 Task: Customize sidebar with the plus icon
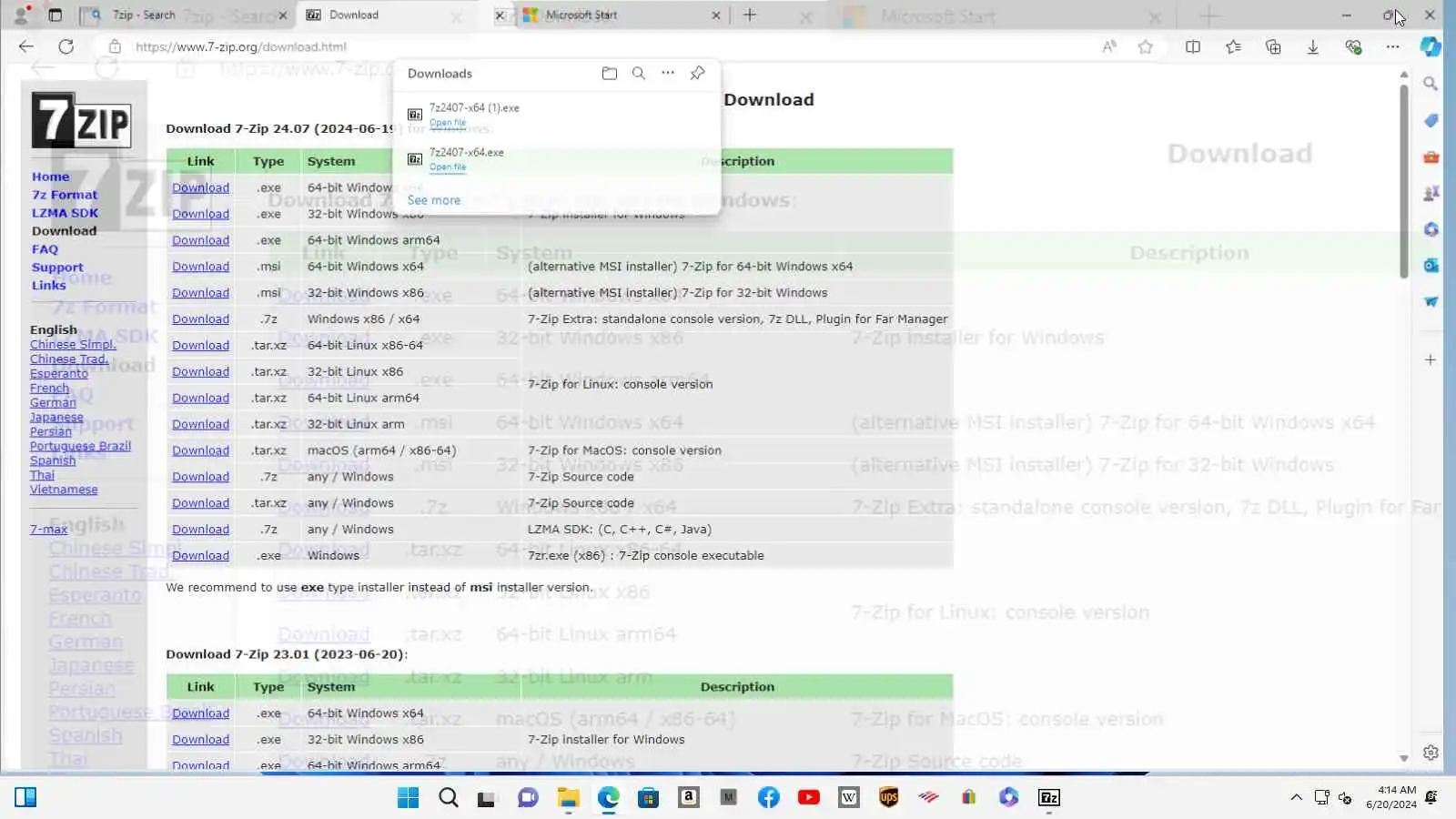point(1431,359)
